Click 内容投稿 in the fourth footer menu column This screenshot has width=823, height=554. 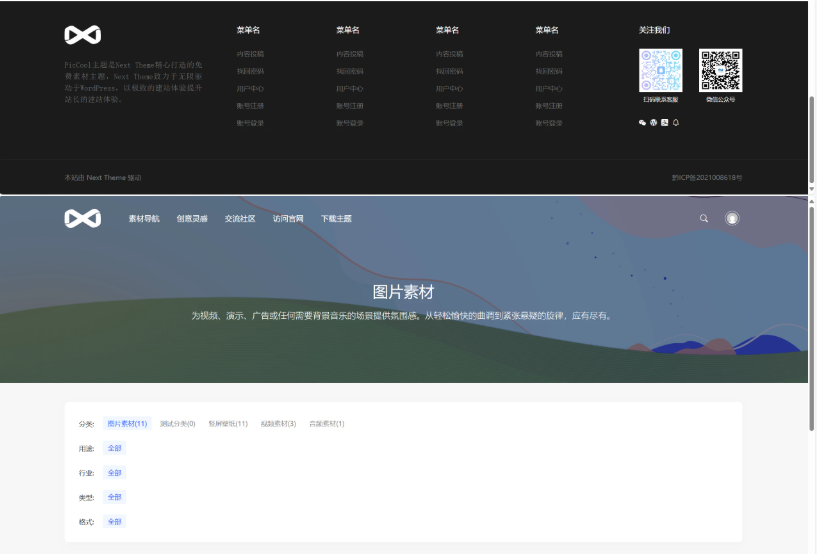pos(549,54)
